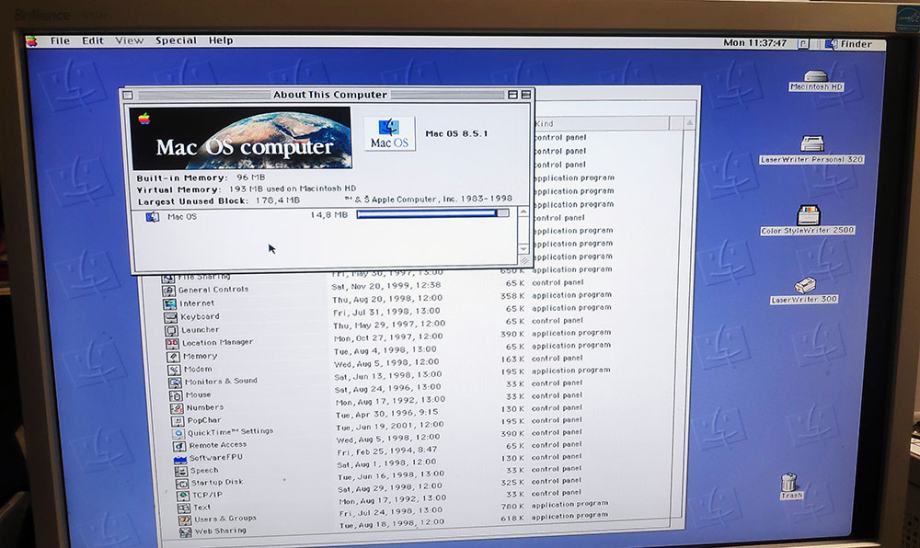This screenshot has height=548, width=920.
Task: Click date 'Tue, Jun 19, 2001, 12:00'
Action: (390, 426)
